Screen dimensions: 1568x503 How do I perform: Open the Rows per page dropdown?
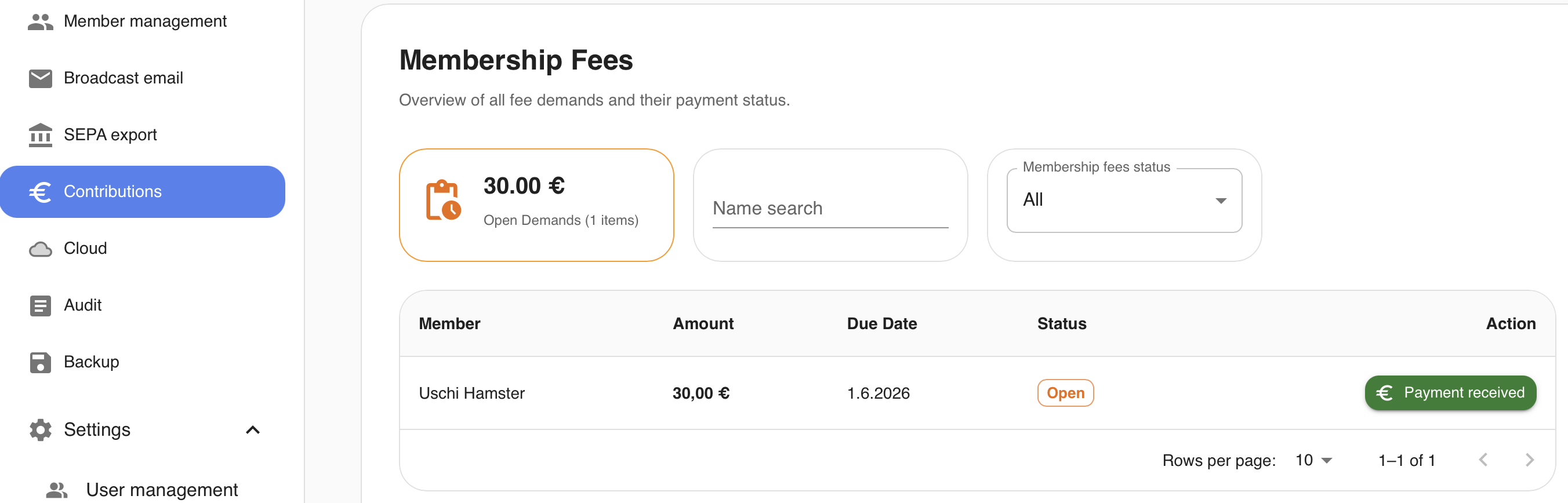(1314, 460)
